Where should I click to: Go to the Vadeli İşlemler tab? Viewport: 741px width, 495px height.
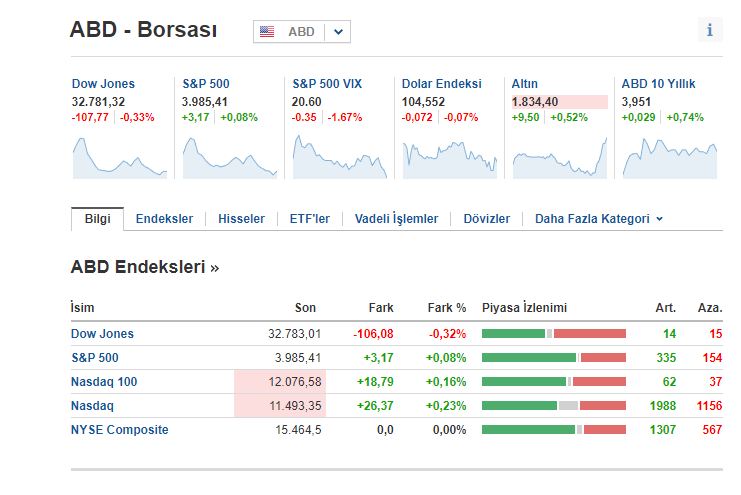coord(396,219)
